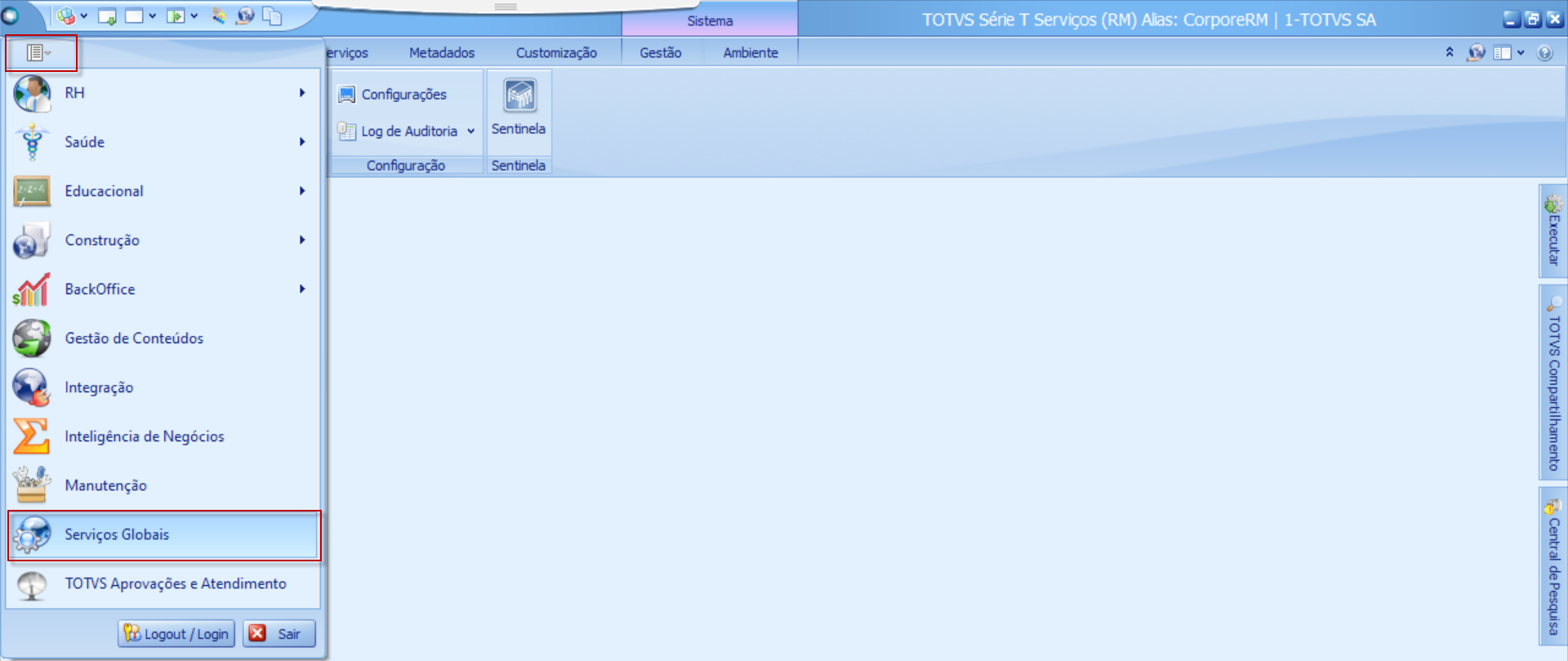Expand the RH submenu arrow
The width and height of the screenshot is (1568, 661).
click(302, 93)
